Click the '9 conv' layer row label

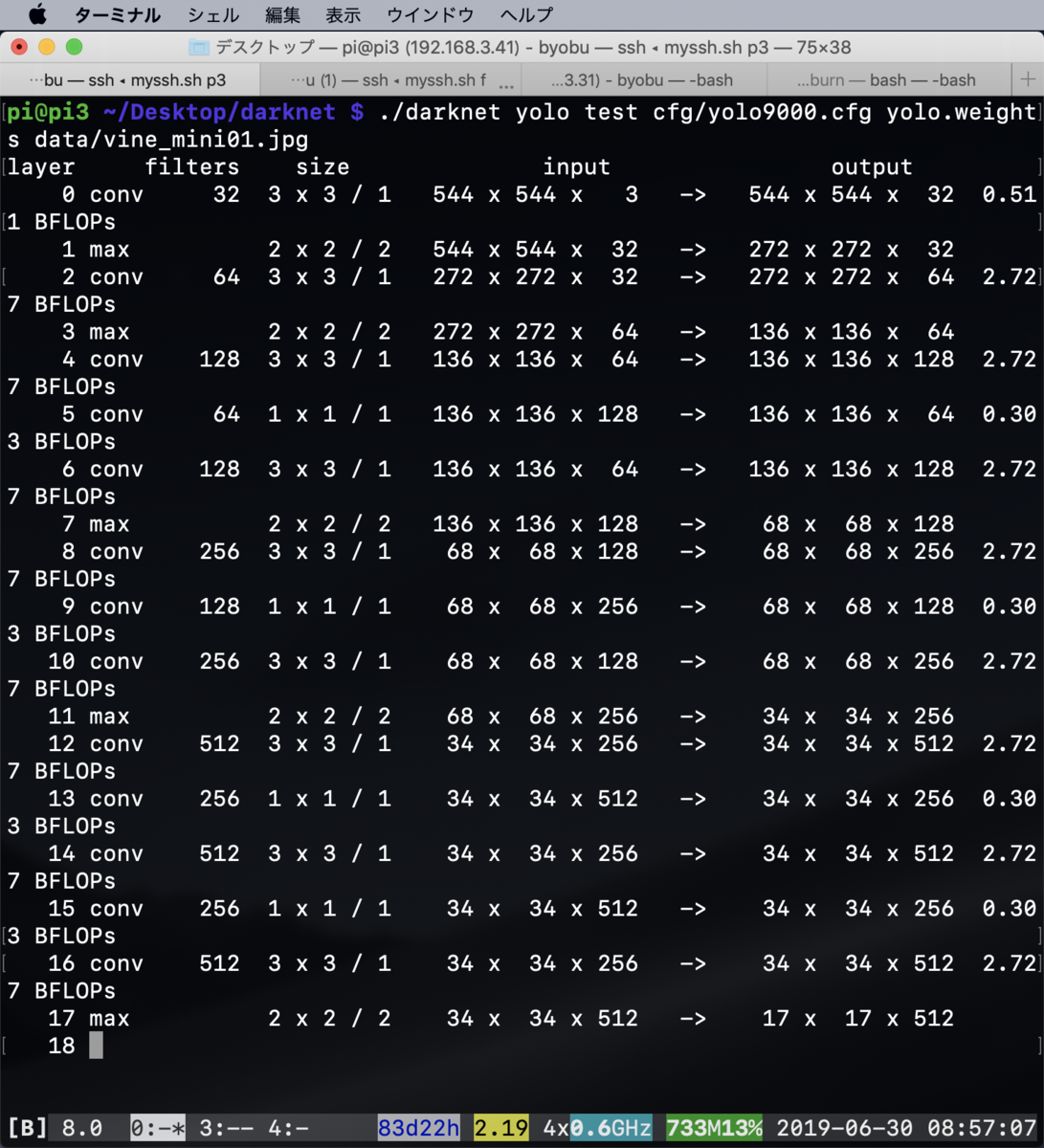click(102, 607)
